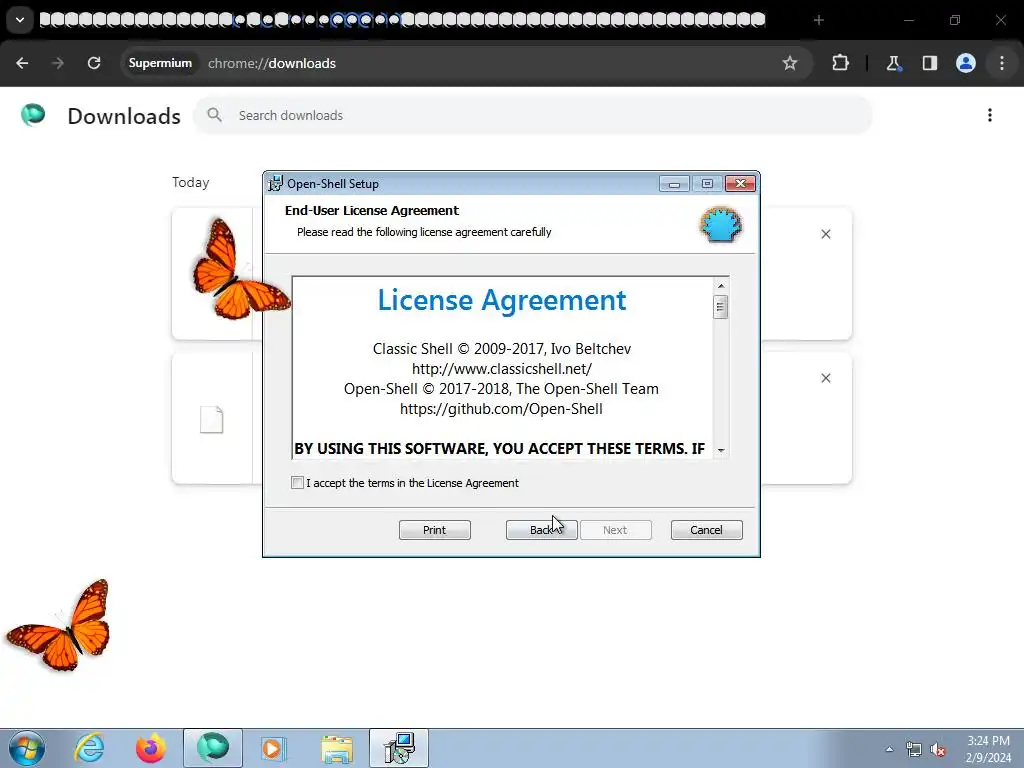1024x768 pixels.
Task: Open the Chrome Labs flask icon
Action: (893, 63)
